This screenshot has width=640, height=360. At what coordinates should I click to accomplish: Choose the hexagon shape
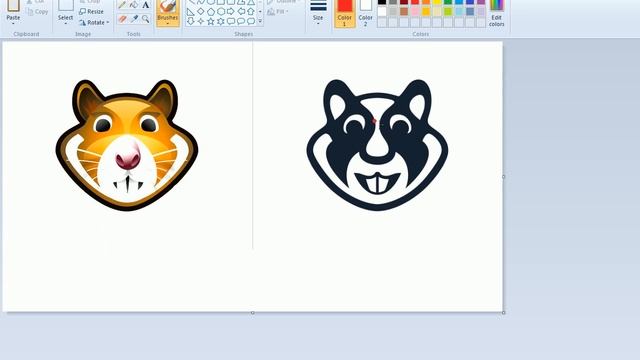[221, 12]
